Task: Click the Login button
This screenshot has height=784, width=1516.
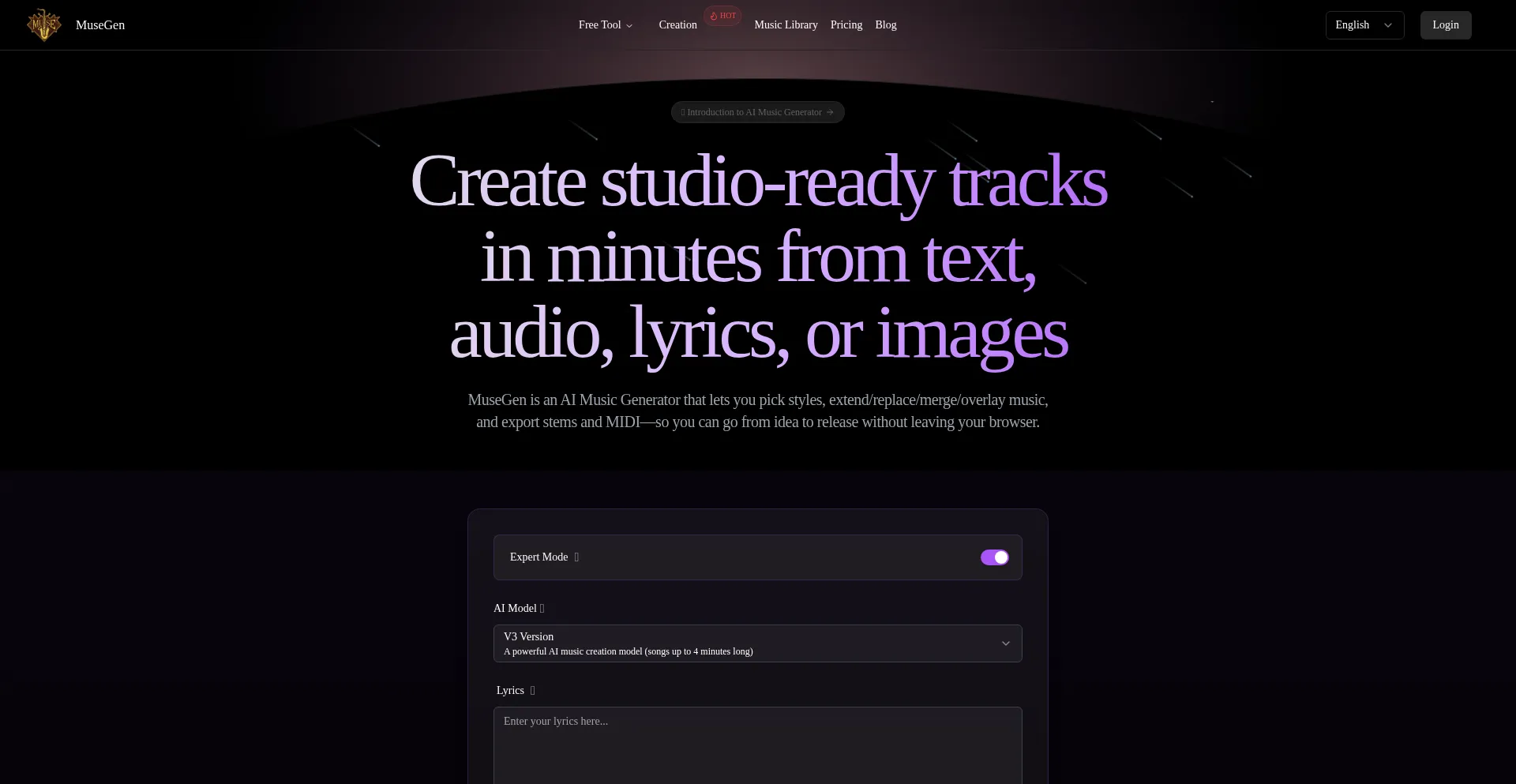Action: click(x=1446, y=25)
